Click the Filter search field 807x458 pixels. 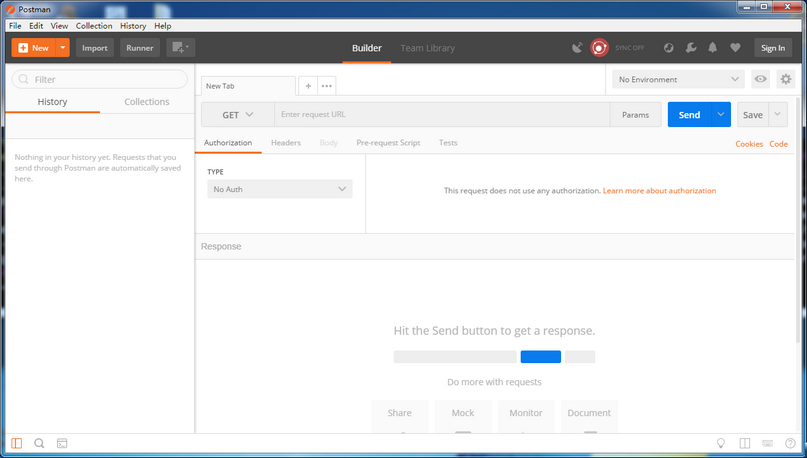(100, 79)
